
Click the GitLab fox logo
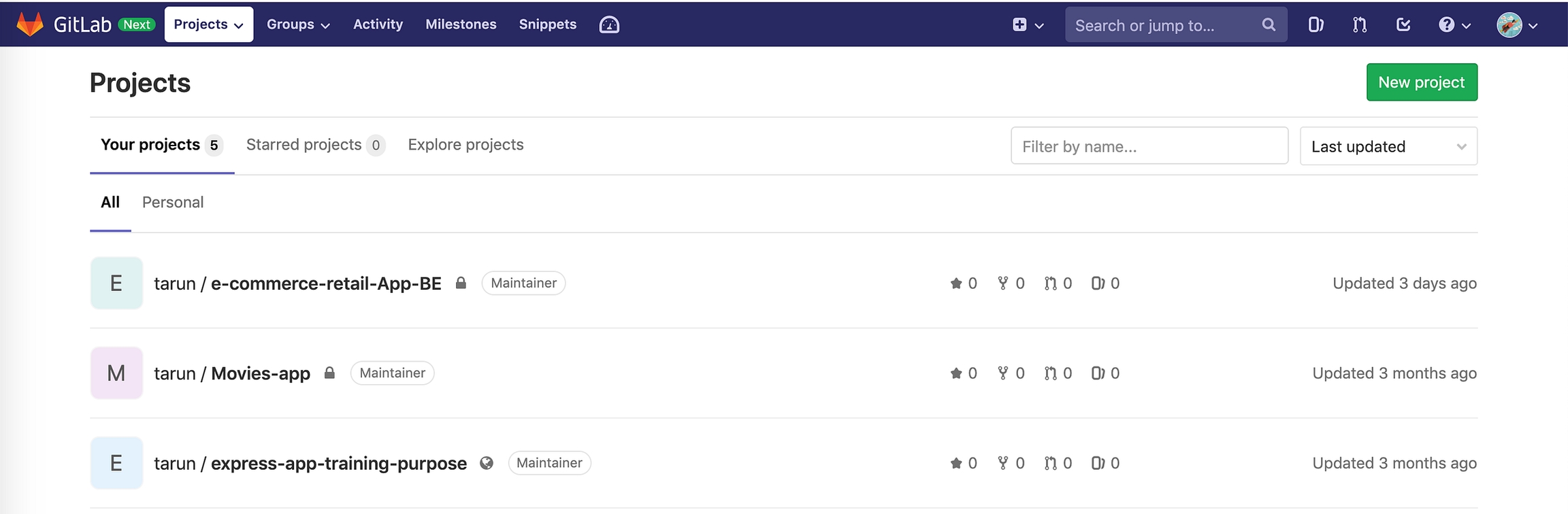pyautogui.click(x=29, y=24)
